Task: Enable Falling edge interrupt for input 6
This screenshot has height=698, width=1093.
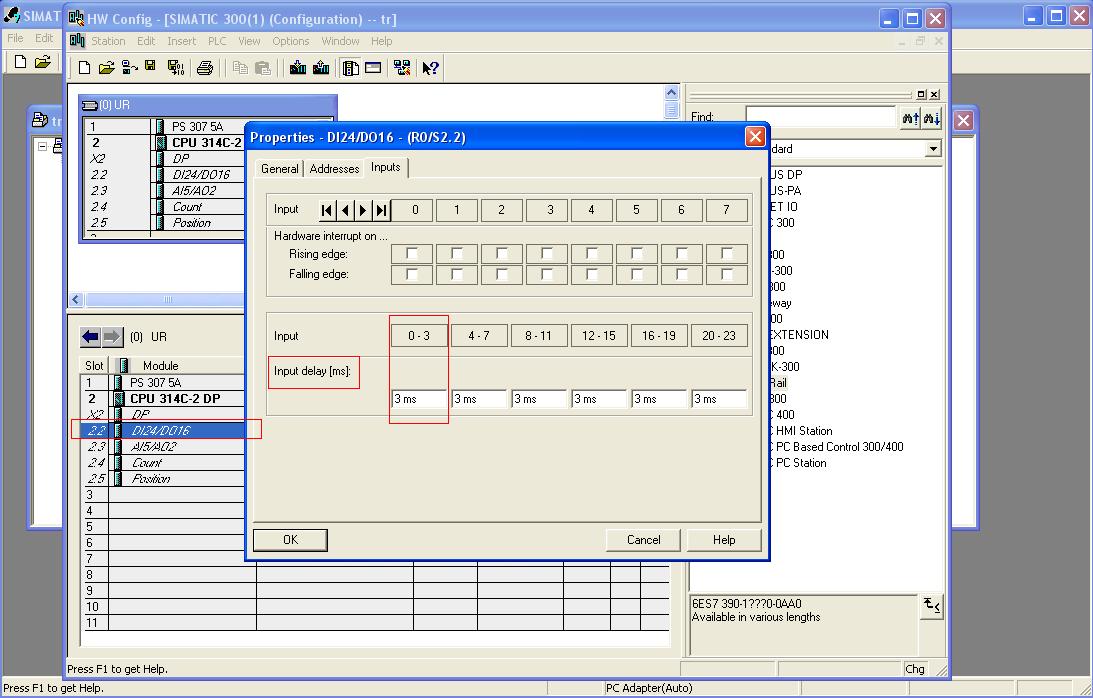Action: 682,275
